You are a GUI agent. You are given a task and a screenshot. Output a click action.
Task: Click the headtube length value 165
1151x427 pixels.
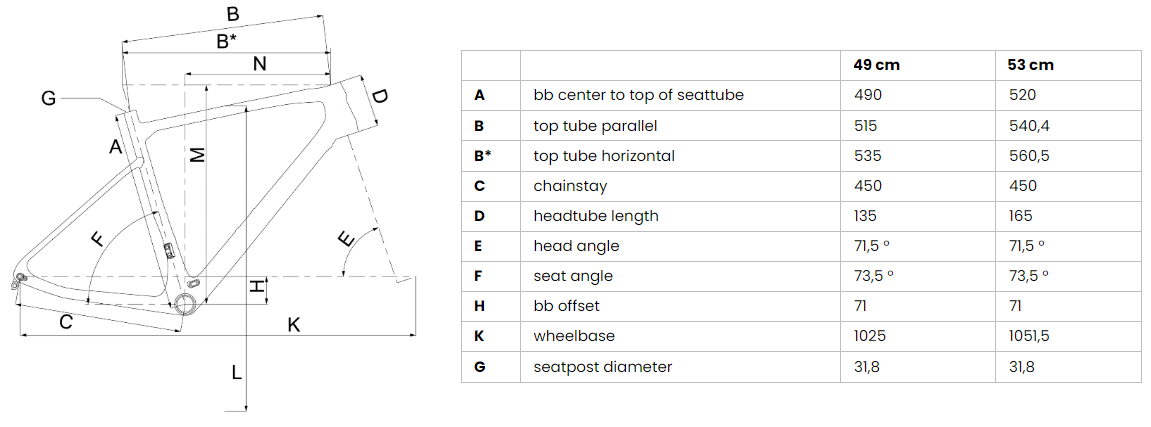[x=1021, y=216]
